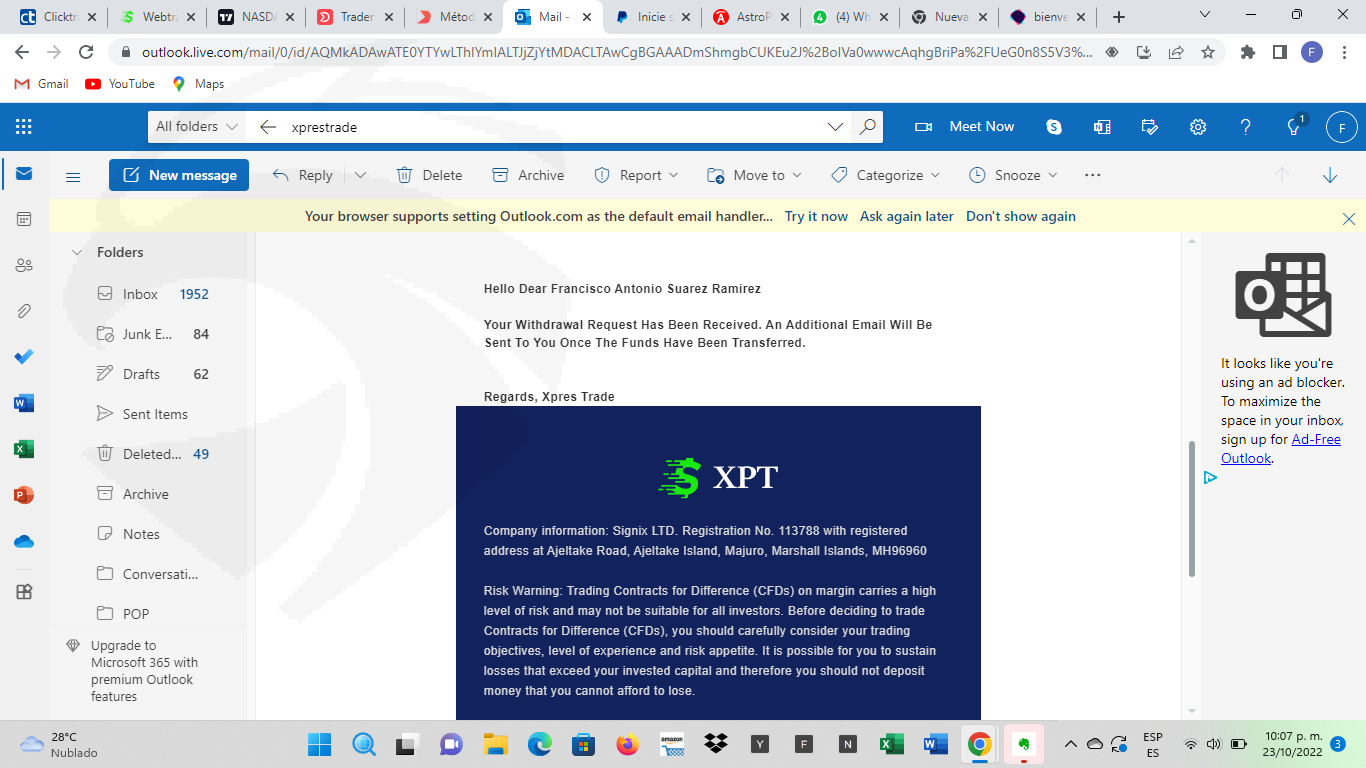This screenshot has width=1366, height=768.
Task: Open the Move to dropdown
Action: tap(755, 175)
